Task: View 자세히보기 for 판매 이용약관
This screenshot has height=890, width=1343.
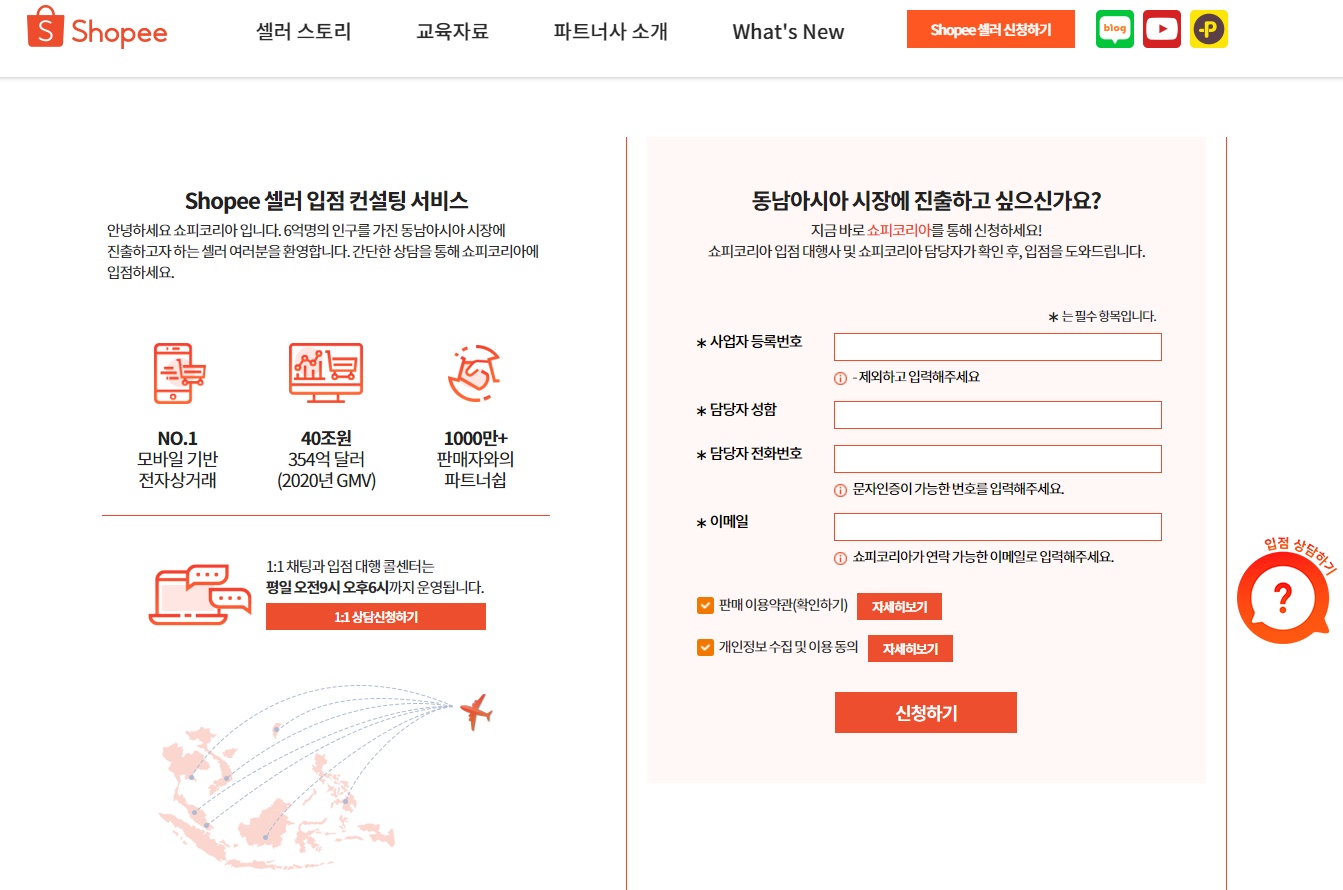Action: click(x=899, y=607)
